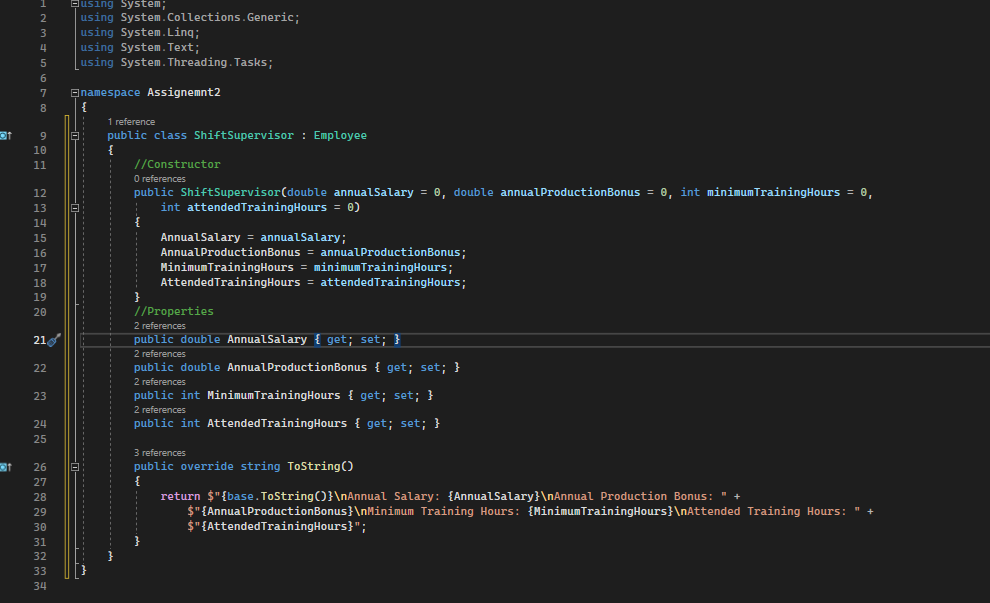View "2 references" for AttendedTrainingHours property
The image size is (990, 603).
point(159,409)
